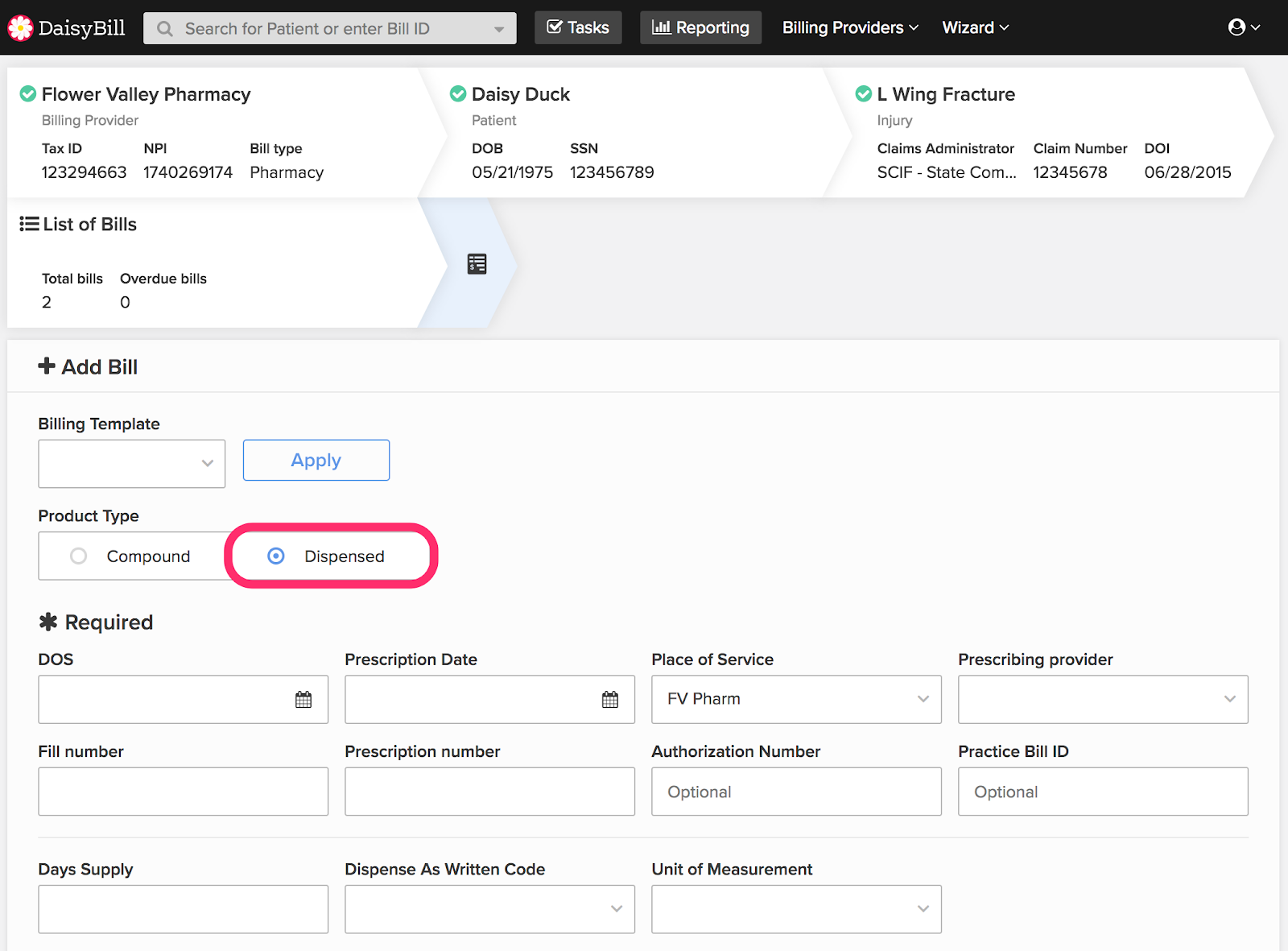1288x951 pixels.
Task: Open the Billing Providers menu
Action: click(850, 28)
